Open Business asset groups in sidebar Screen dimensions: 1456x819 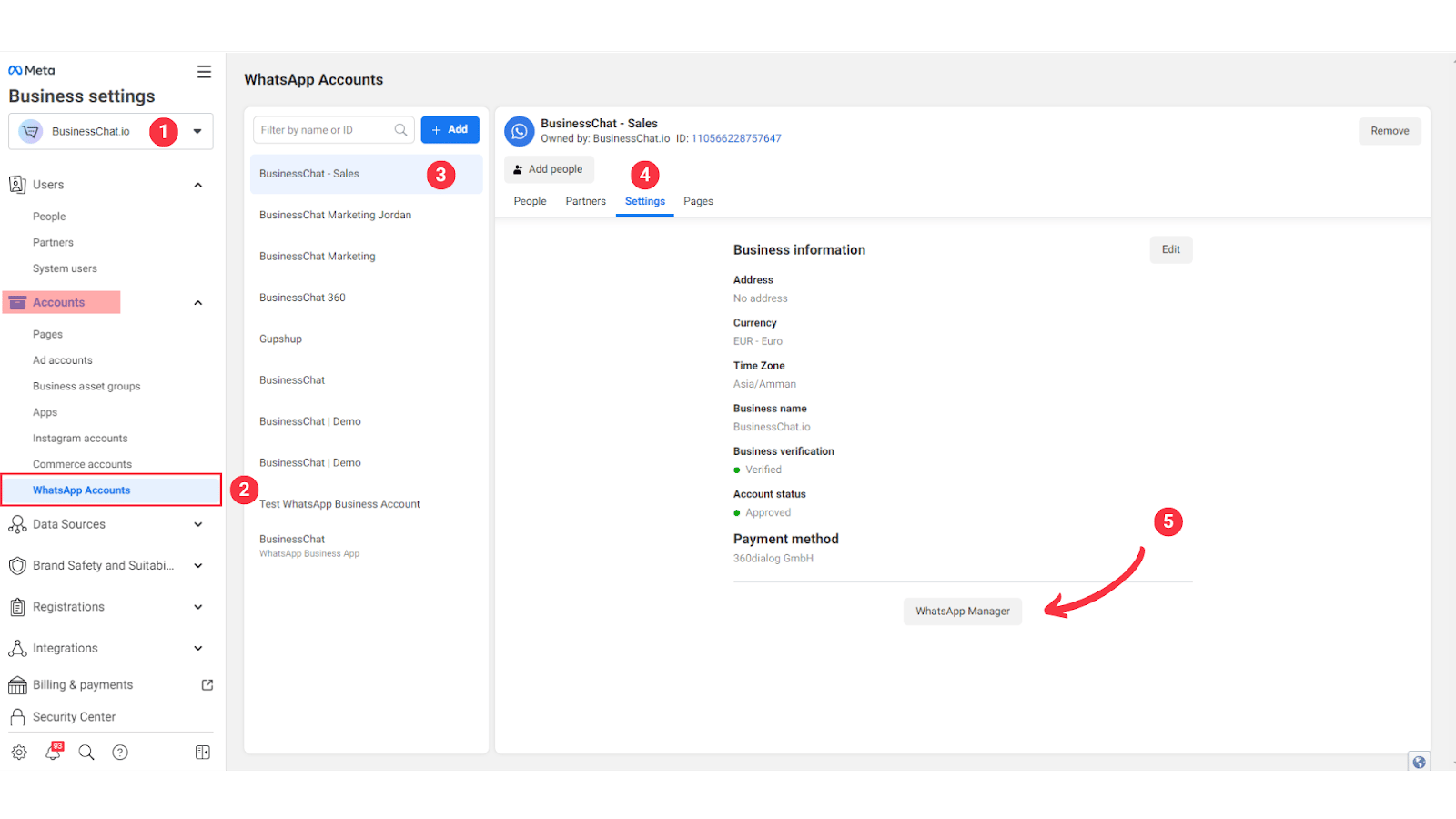[86, 387]
